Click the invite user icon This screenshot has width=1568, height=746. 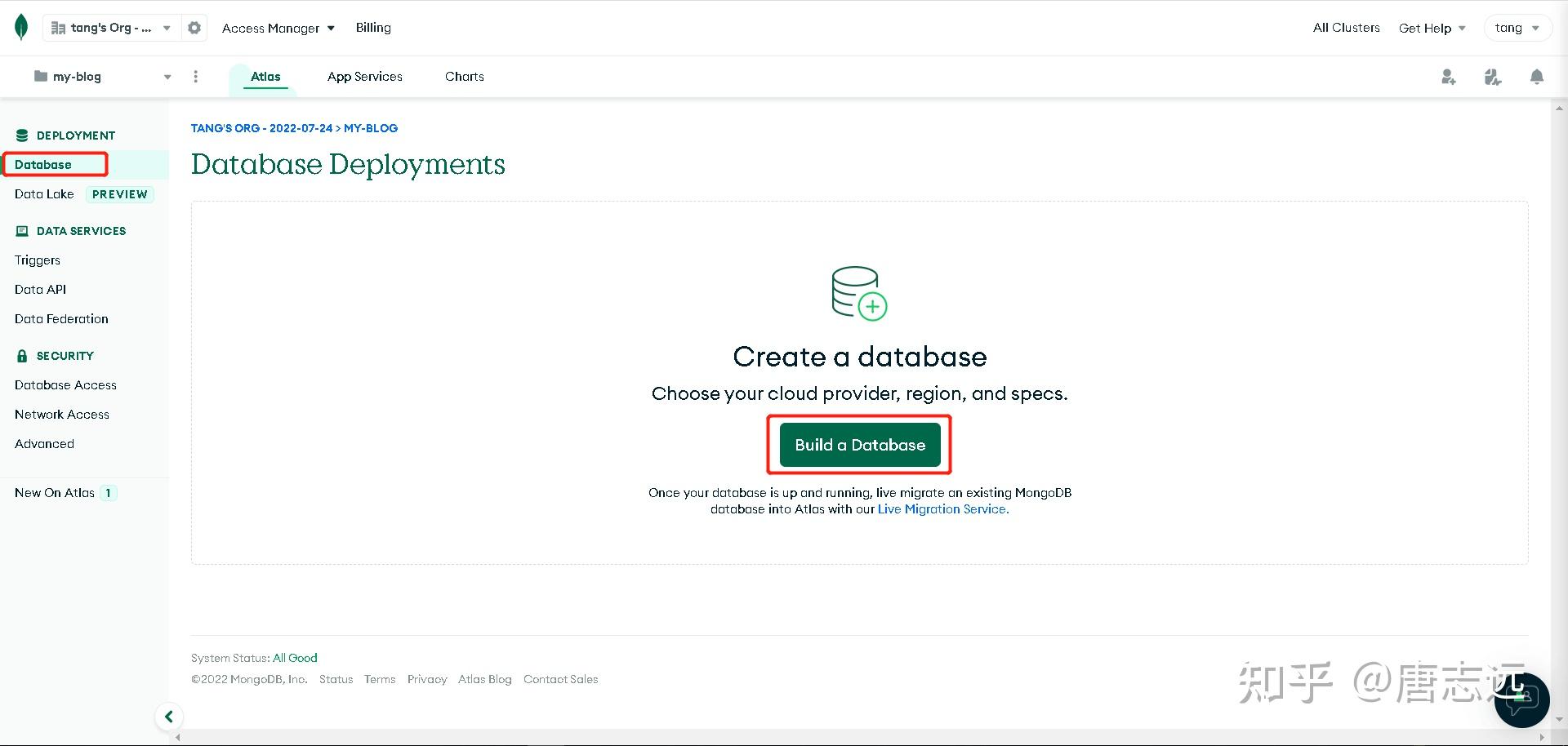1448,77
